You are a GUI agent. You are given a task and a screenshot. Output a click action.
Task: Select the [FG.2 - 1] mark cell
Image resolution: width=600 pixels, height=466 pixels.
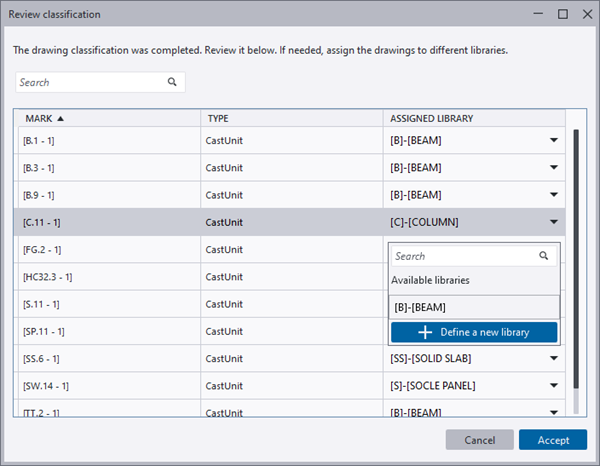pyautogui.click(x=107, y=249)
